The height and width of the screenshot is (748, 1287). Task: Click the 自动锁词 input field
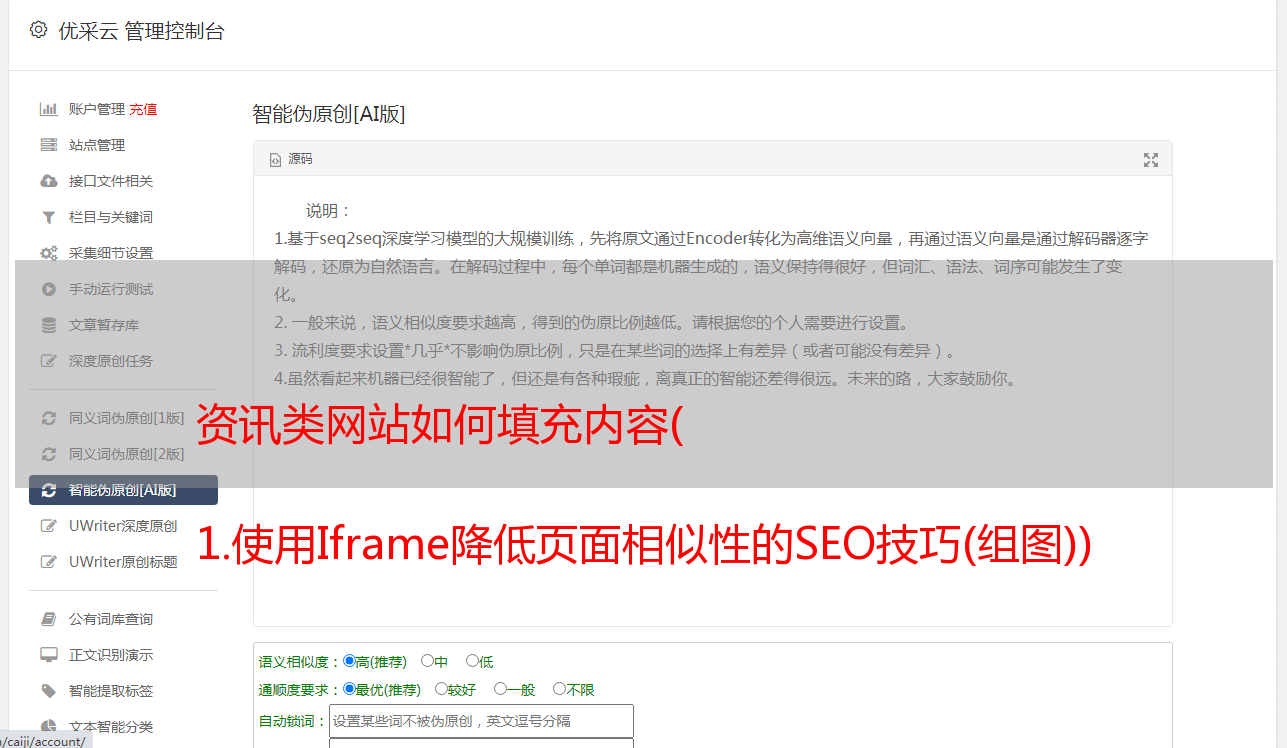481,721
